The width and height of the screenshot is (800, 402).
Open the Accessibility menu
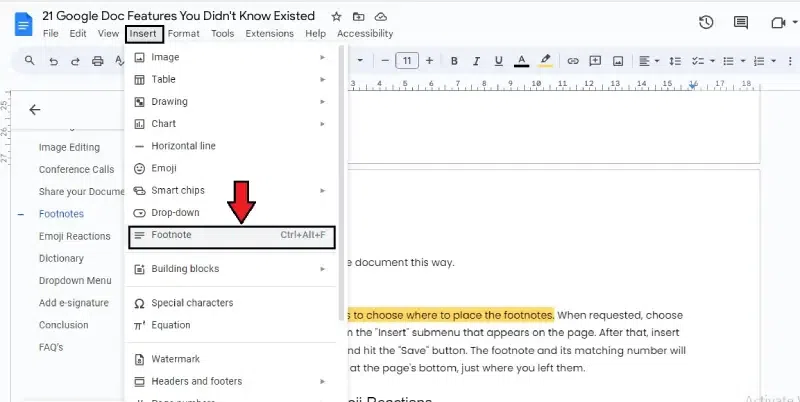point(365,34)
